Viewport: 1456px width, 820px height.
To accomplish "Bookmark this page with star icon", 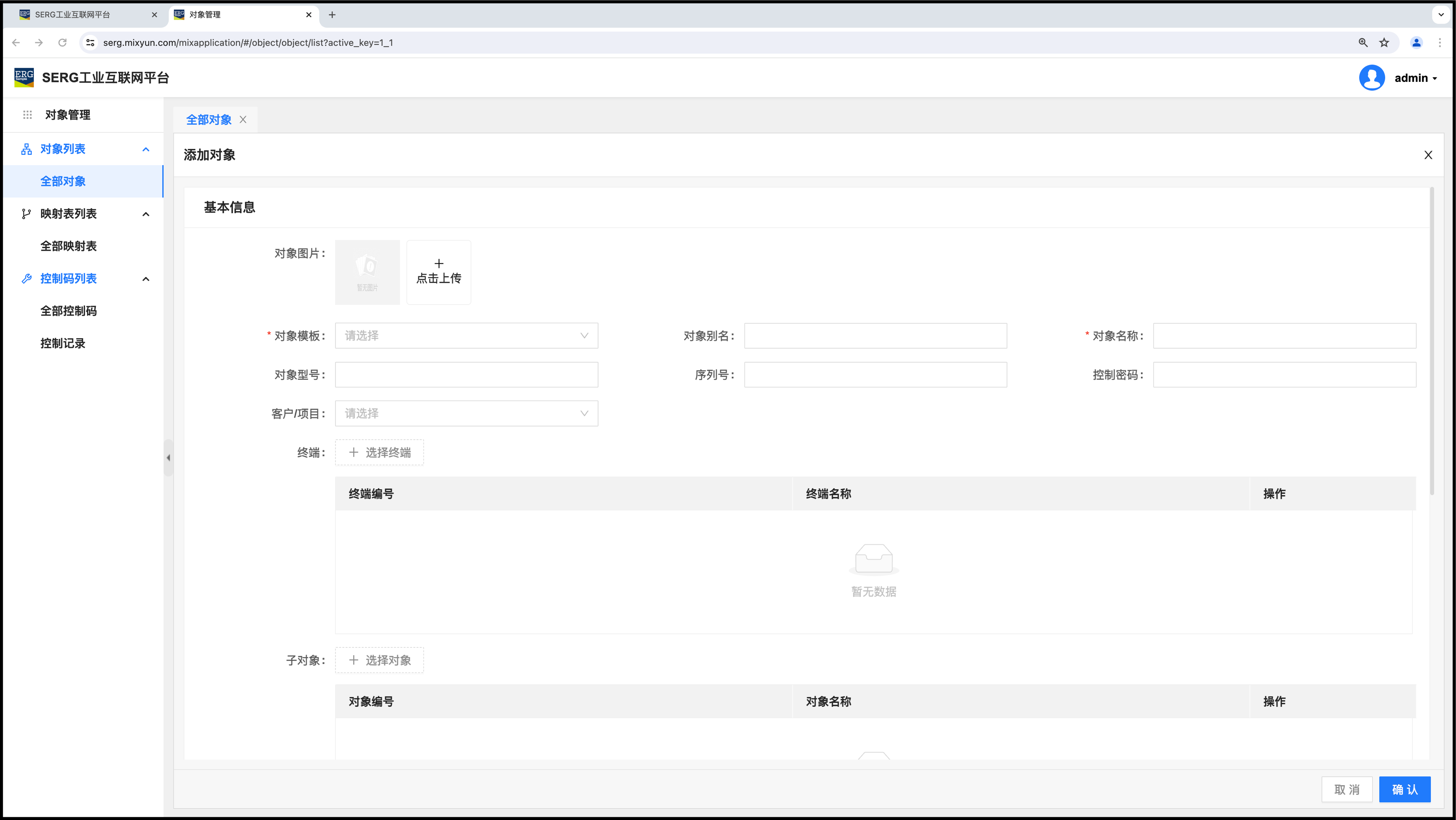I will click(1384, 43).
